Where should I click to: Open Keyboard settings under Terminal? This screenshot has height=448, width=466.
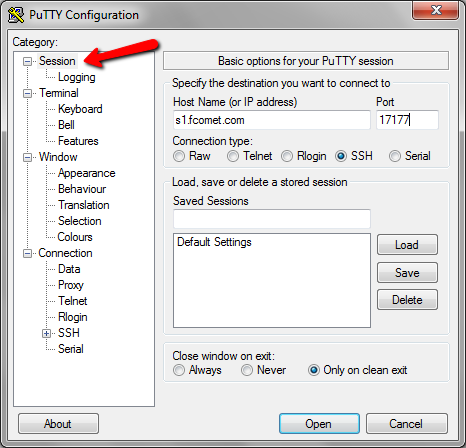point(80,109)
